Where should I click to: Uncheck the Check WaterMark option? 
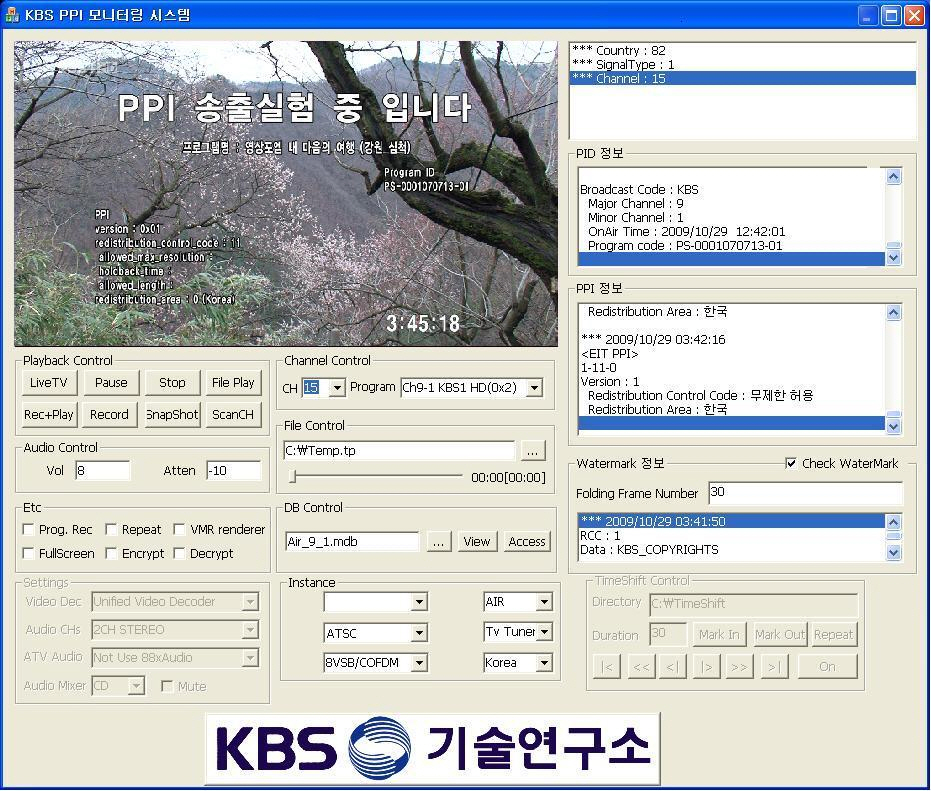click(x=792, y=464)
